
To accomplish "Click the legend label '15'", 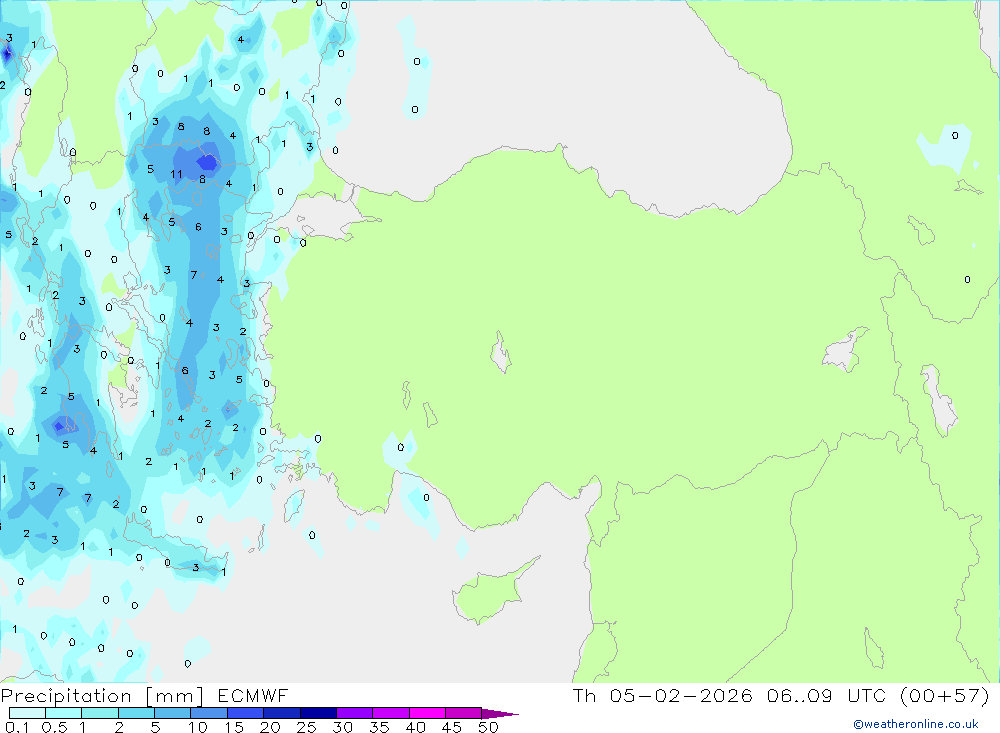I will 234,727.
